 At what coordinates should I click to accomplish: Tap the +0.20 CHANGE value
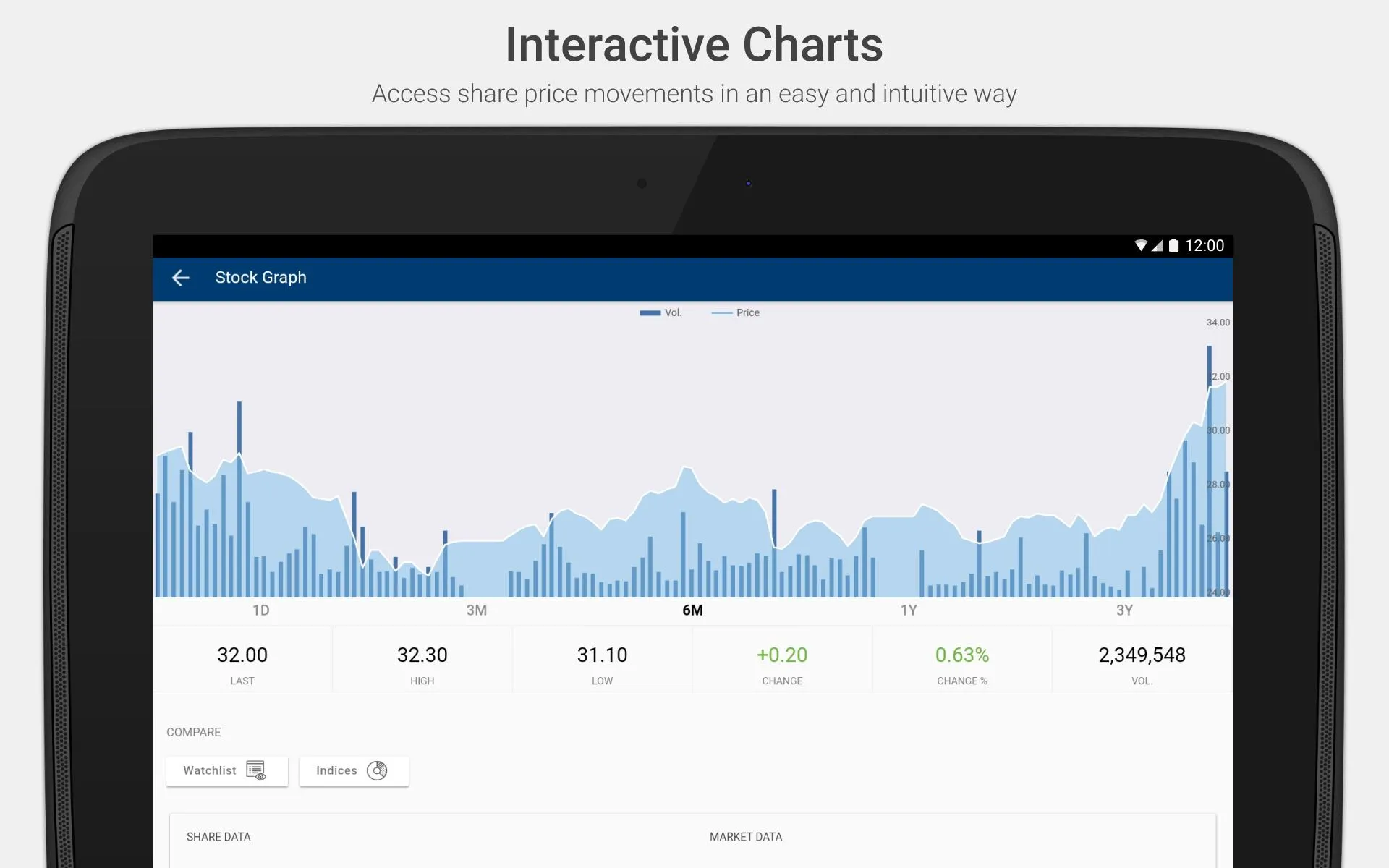coord(782,655)
